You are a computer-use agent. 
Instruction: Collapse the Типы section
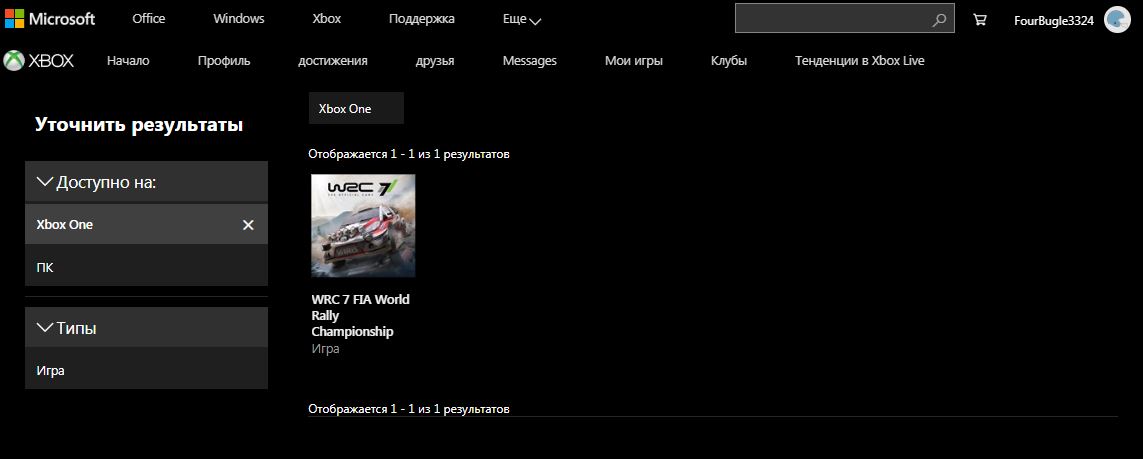[147, 327]
